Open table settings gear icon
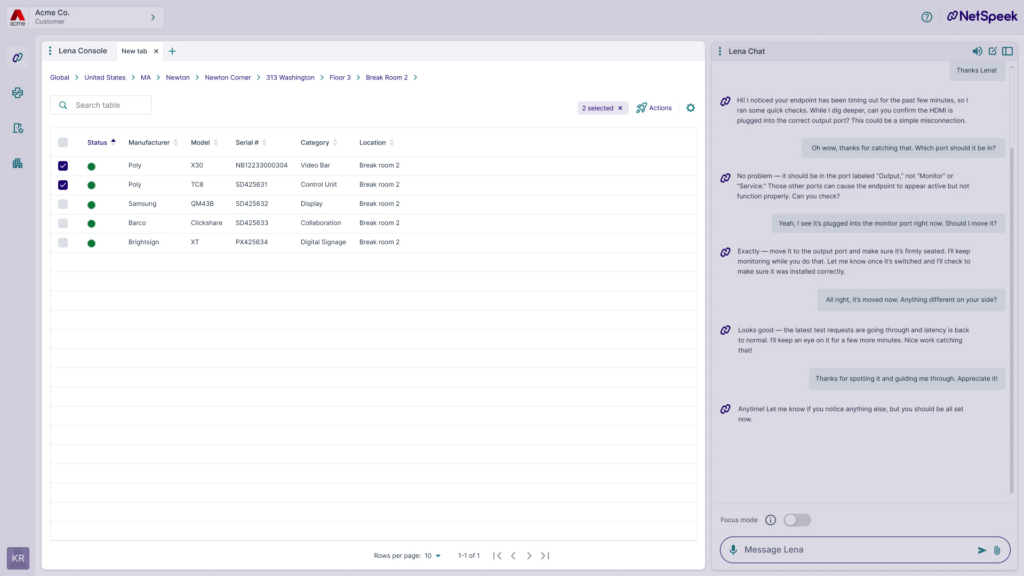The image size is (1024, 576). coord(690,108)
